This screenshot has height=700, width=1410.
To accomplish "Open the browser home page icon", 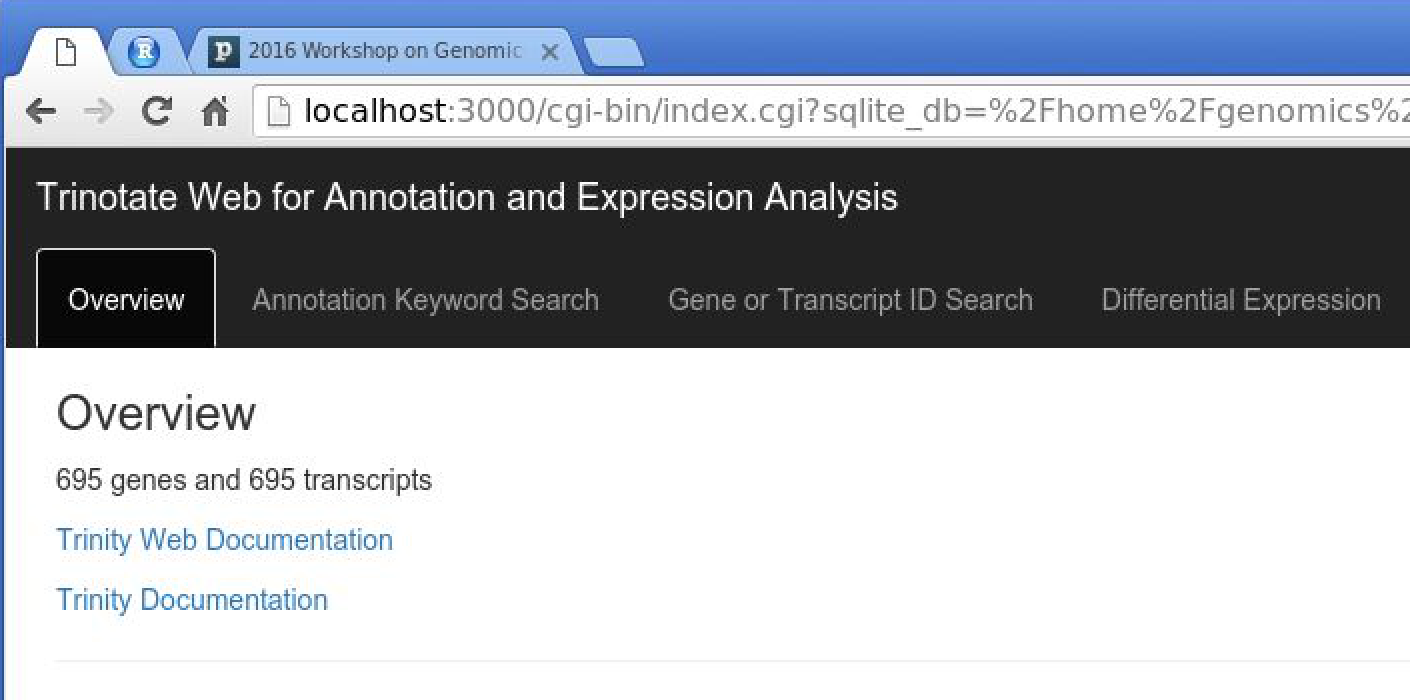I will pyautogui.click(x=215, y=111).
